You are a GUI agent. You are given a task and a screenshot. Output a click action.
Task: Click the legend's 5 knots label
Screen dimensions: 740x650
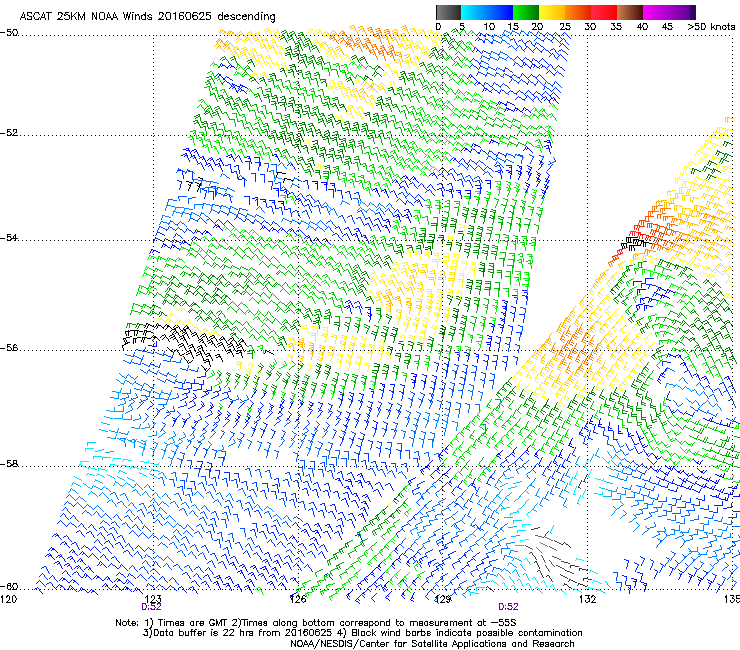[x=462, y=26]
